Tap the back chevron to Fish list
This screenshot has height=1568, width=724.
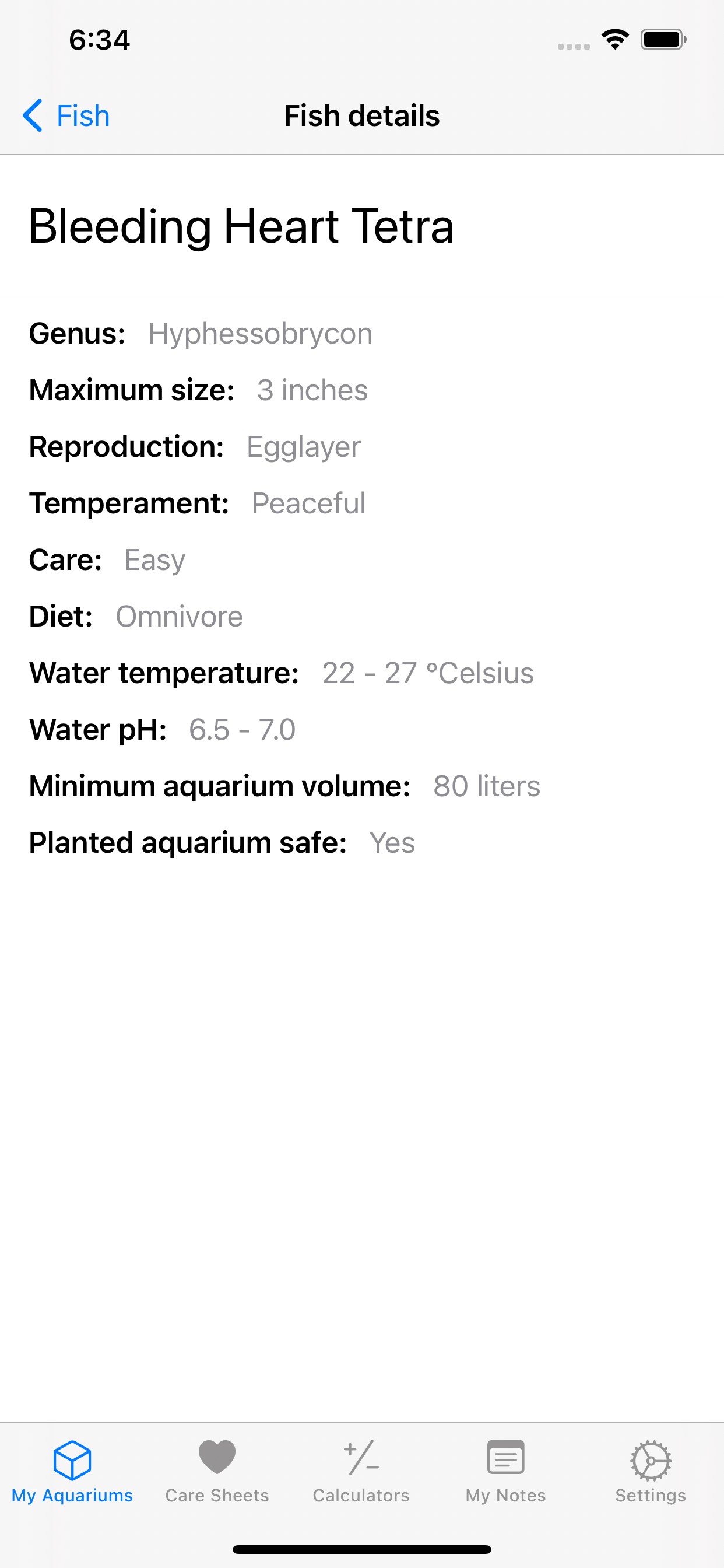tap(33, 116)
